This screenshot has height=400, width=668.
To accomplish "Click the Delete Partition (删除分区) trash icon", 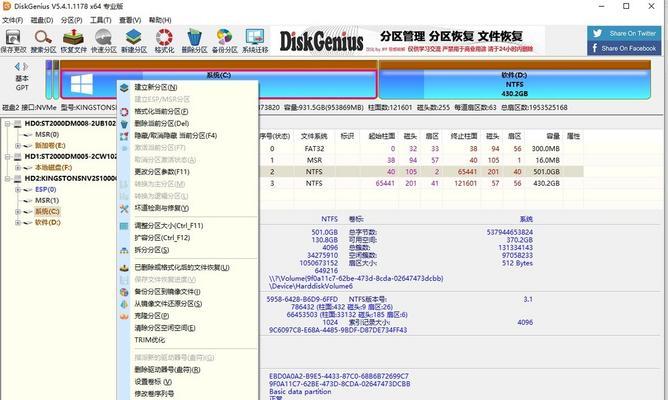I will (194, 37).
